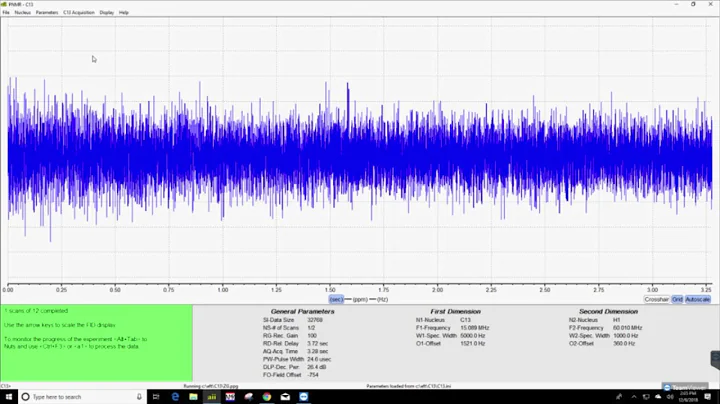Screen dimensions: 720x404
Task: Click the 'scans of 12 completed' status message
Action: [36, 311]
